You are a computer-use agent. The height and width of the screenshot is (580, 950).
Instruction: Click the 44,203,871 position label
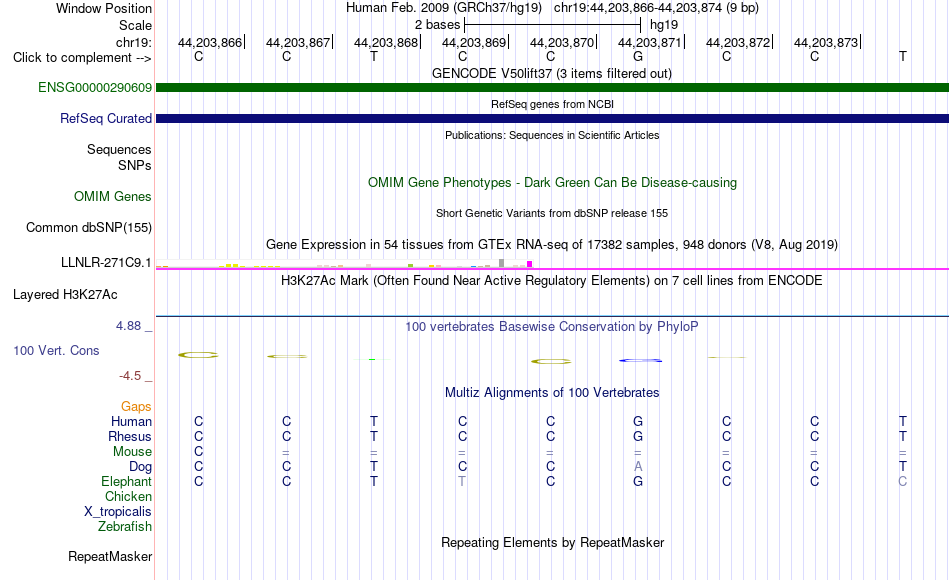point(650,42)
